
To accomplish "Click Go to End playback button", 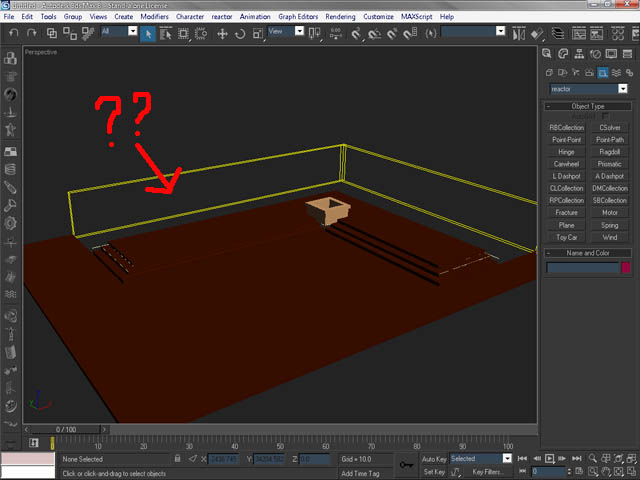I will point(576,458).
